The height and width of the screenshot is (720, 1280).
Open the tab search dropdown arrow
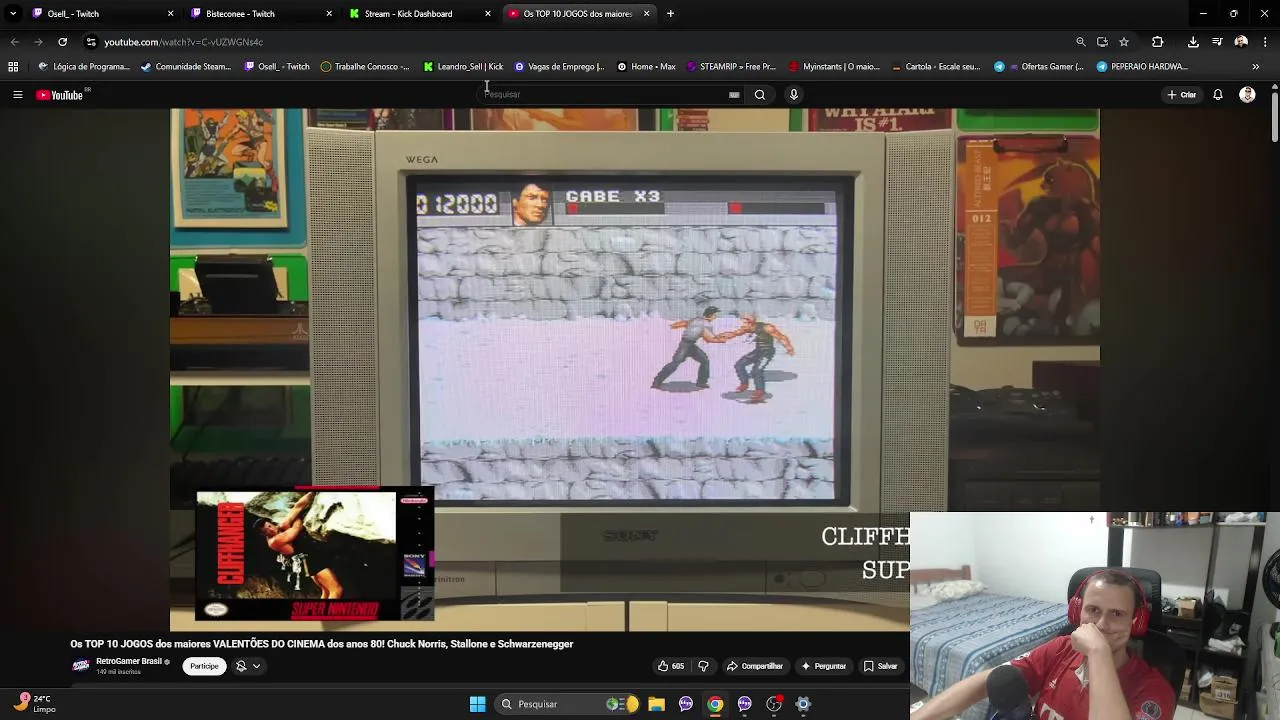[x=12, y=14]
